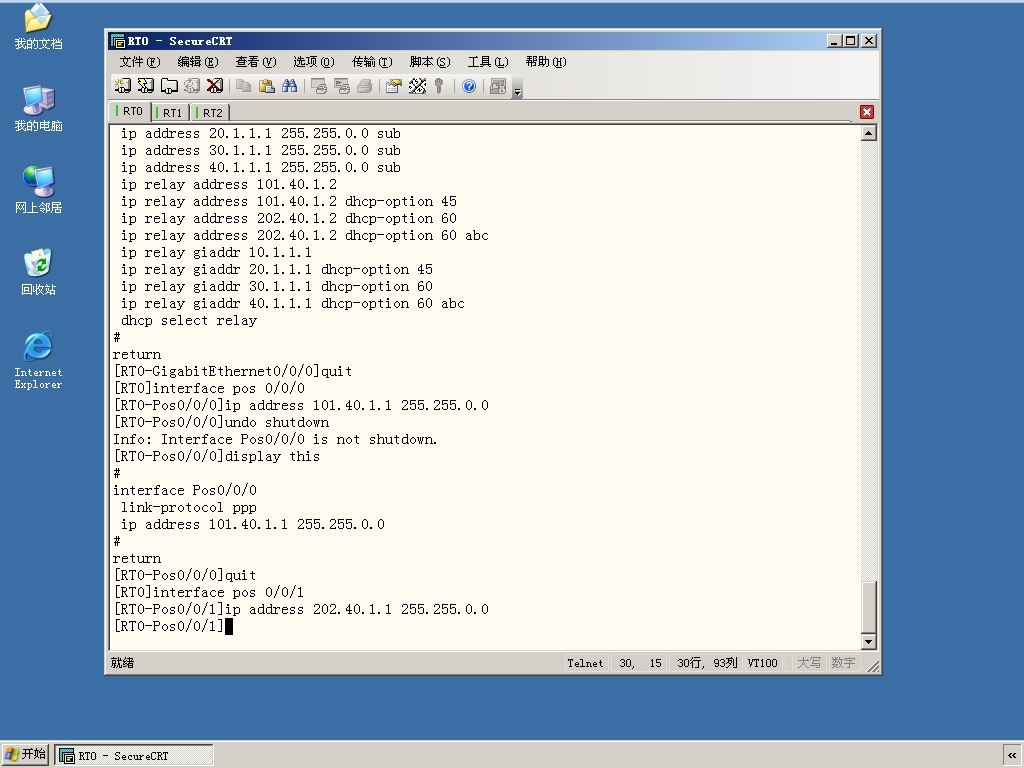Viewport: 1024px width, 768px height.
Task: Select the 网上邻居 desktop icon
Action: [38, 190]
